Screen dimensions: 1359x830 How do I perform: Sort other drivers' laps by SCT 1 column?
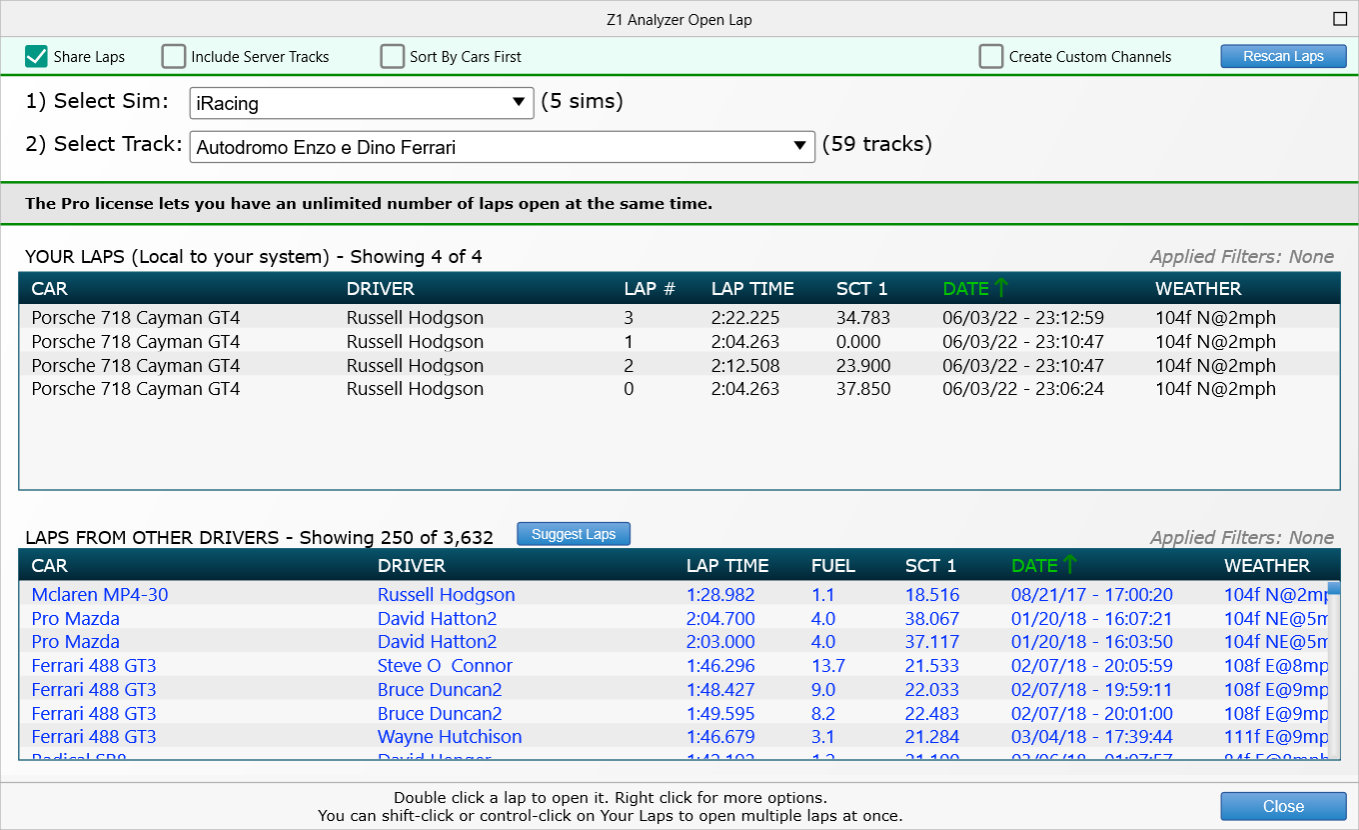pos(931,566)
